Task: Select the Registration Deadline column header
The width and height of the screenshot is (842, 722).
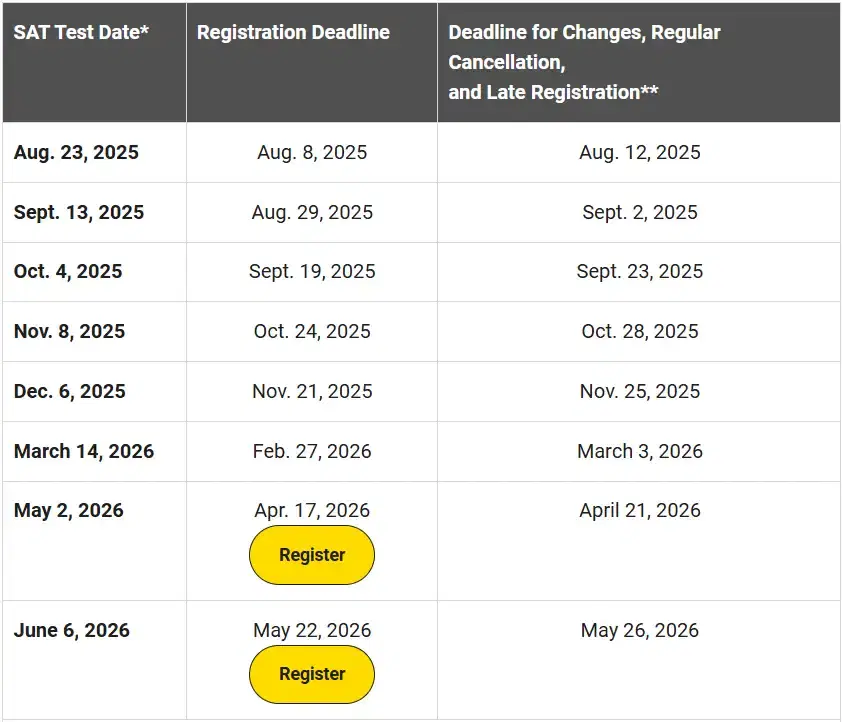Action: tap(293, 32)
